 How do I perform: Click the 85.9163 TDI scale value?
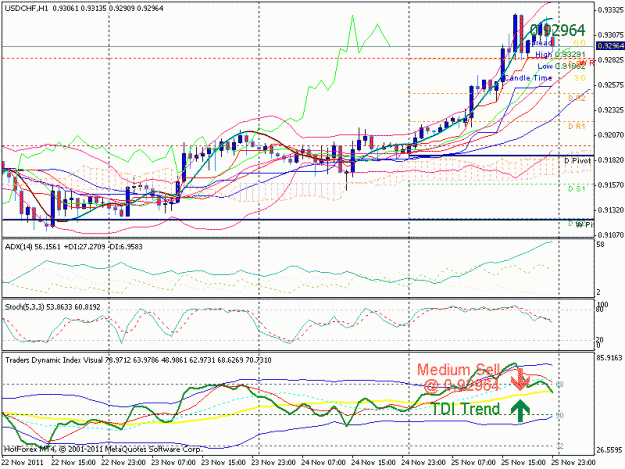click(x=609, y=358)
